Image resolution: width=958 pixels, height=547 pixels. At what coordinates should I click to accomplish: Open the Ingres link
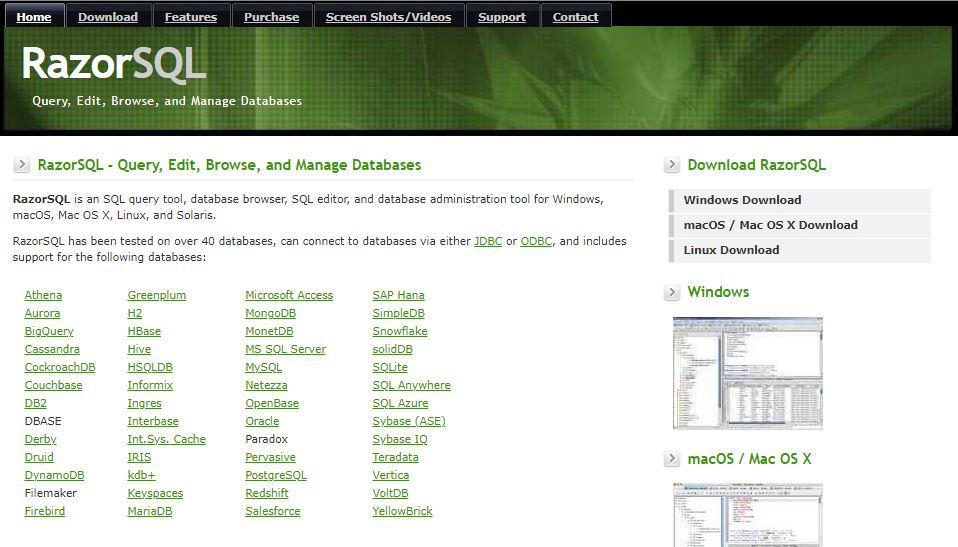(x=145, y=403)
